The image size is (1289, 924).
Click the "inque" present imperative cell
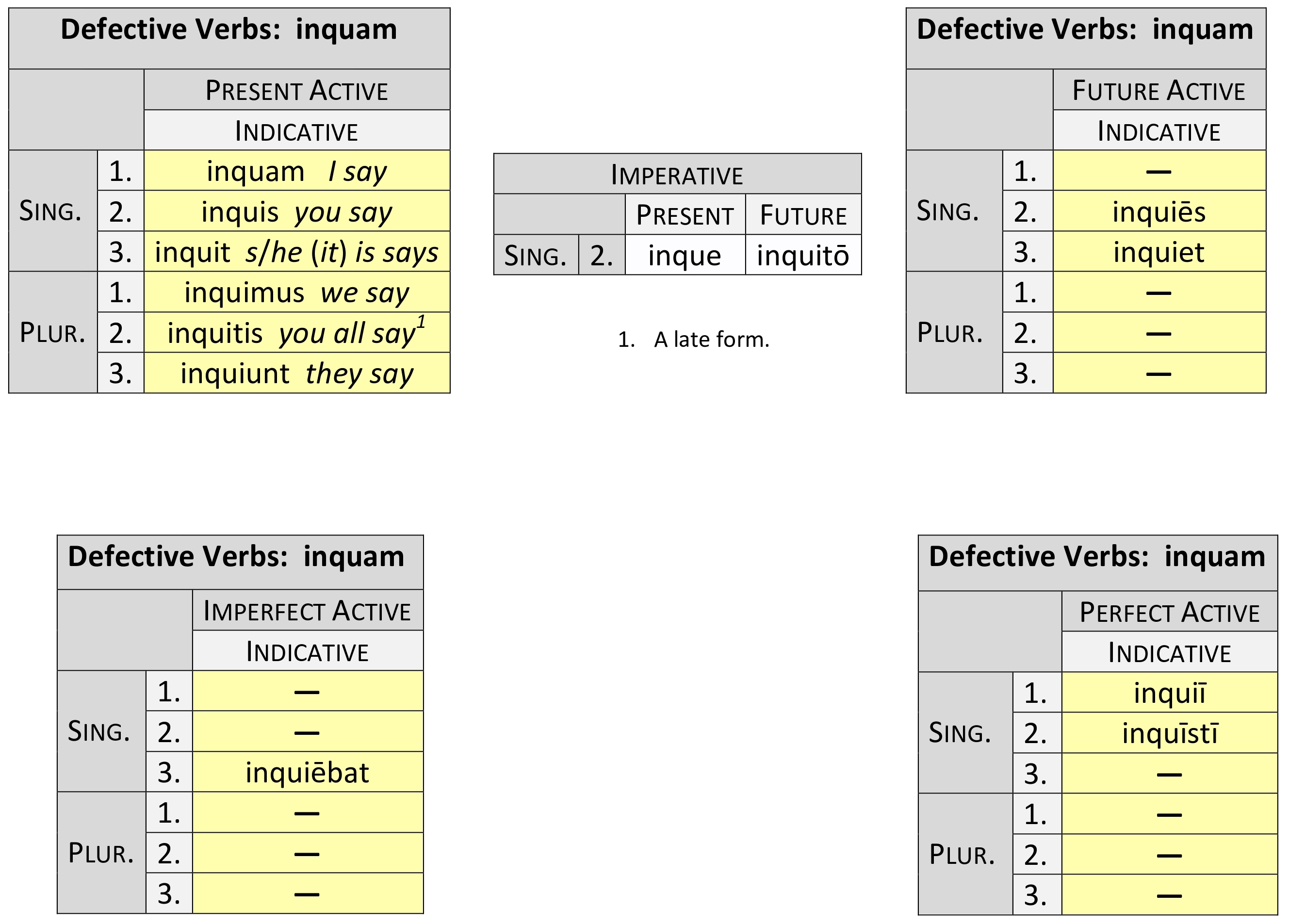[x=685, y=255]
